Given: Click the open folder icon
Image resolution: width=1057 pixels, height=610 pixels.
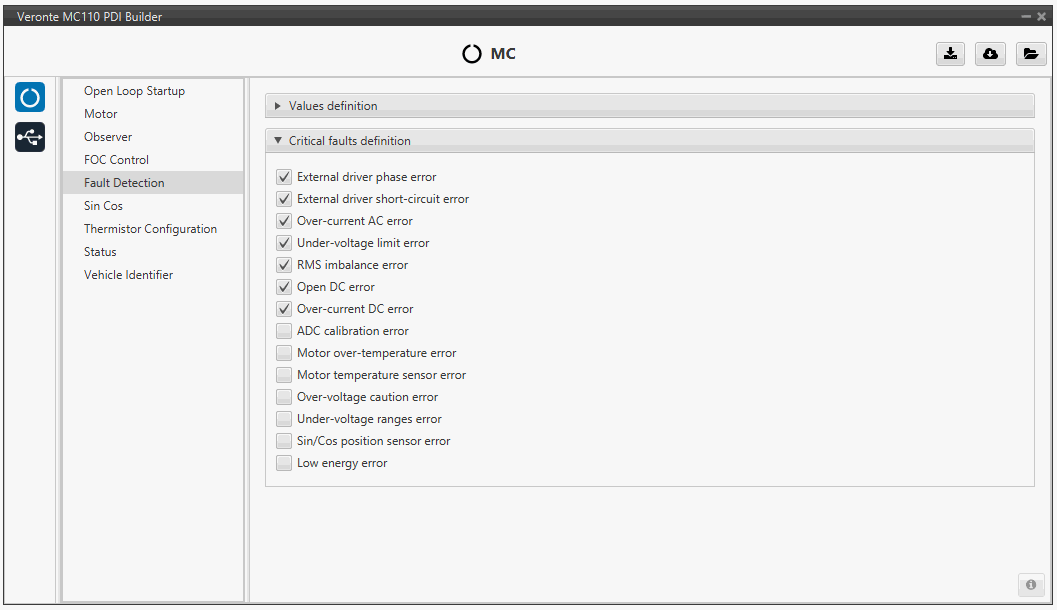Looking at the screenshot, I should (1031, 54).
